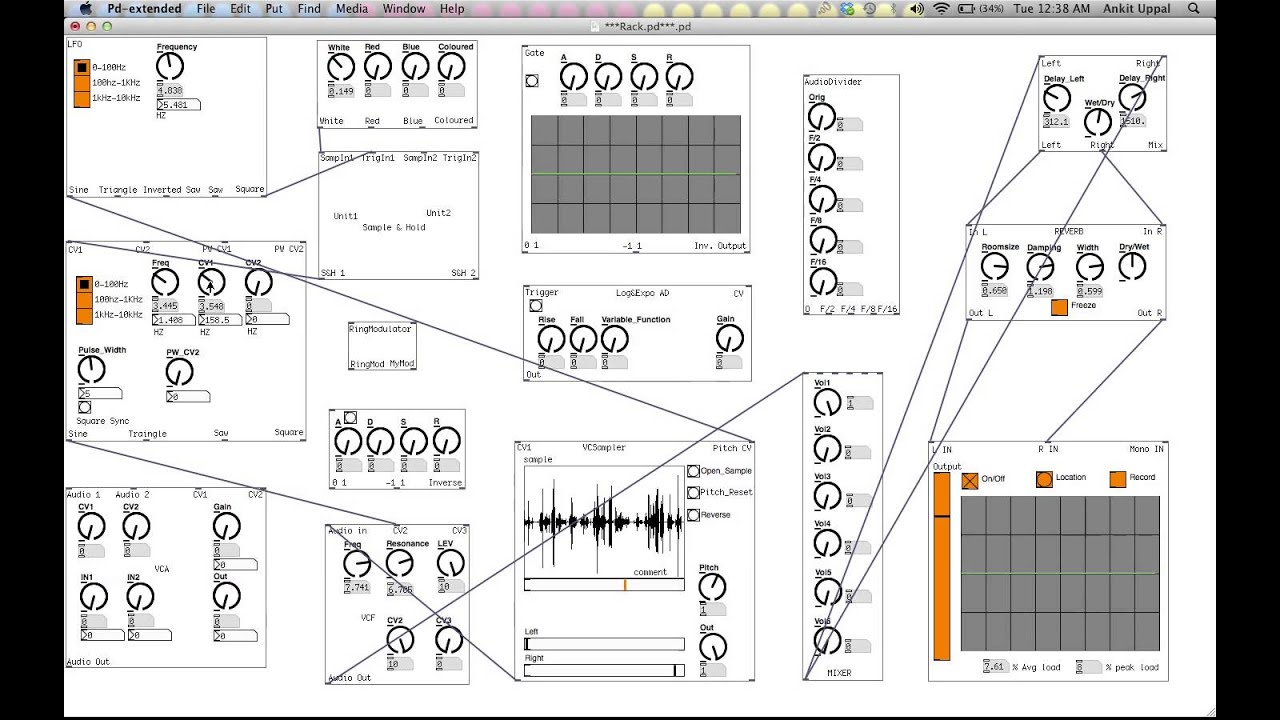Click the Orig knob in AudioDivider

coord(821,117)
